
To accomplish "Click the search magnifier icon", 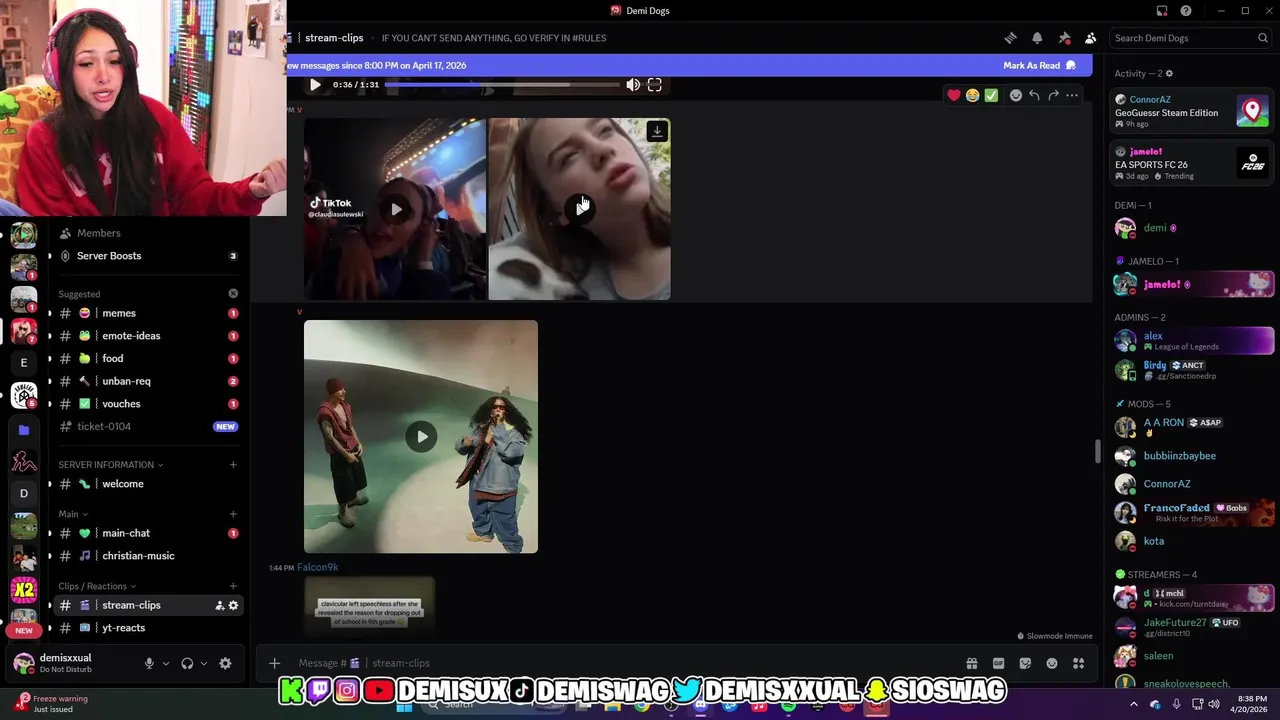I will [x=1263, y=38].
